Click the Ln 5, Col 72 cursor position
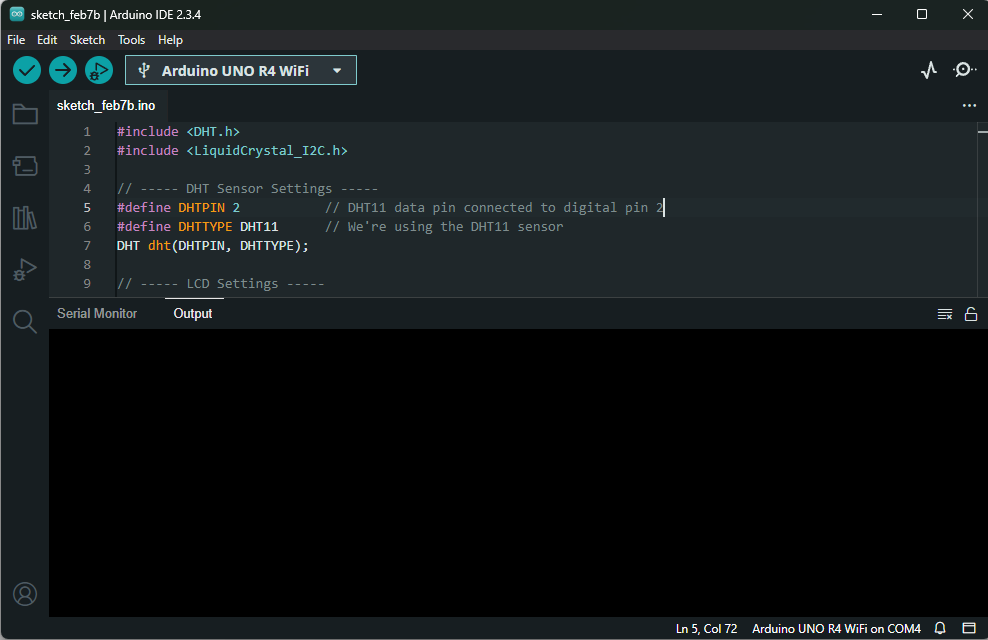This screenshot has width=988, height=640. pos(706,629)
